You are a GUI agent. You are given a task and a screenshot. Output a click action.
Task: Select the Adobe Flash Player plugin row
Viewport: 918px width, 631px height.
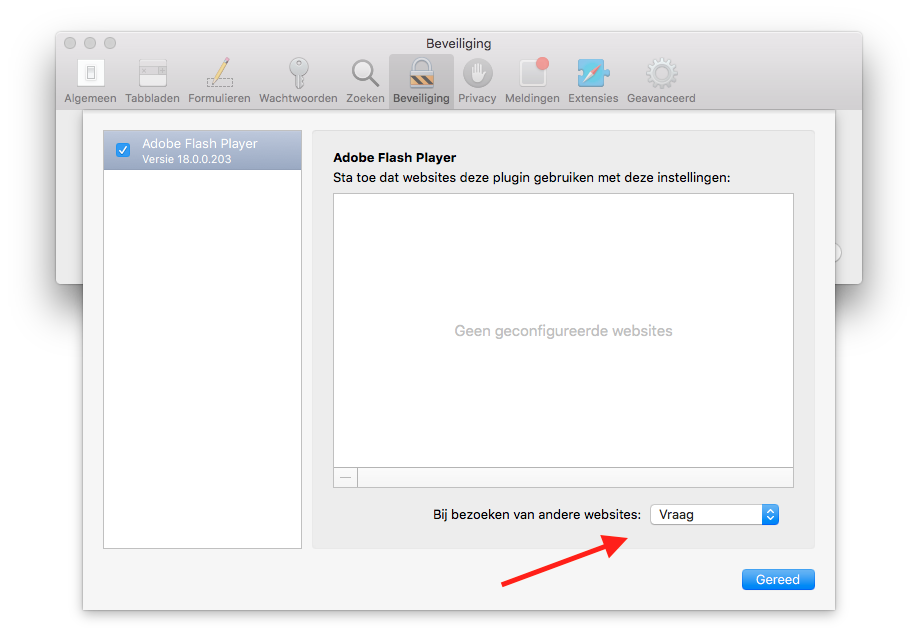tap(210, 150)
